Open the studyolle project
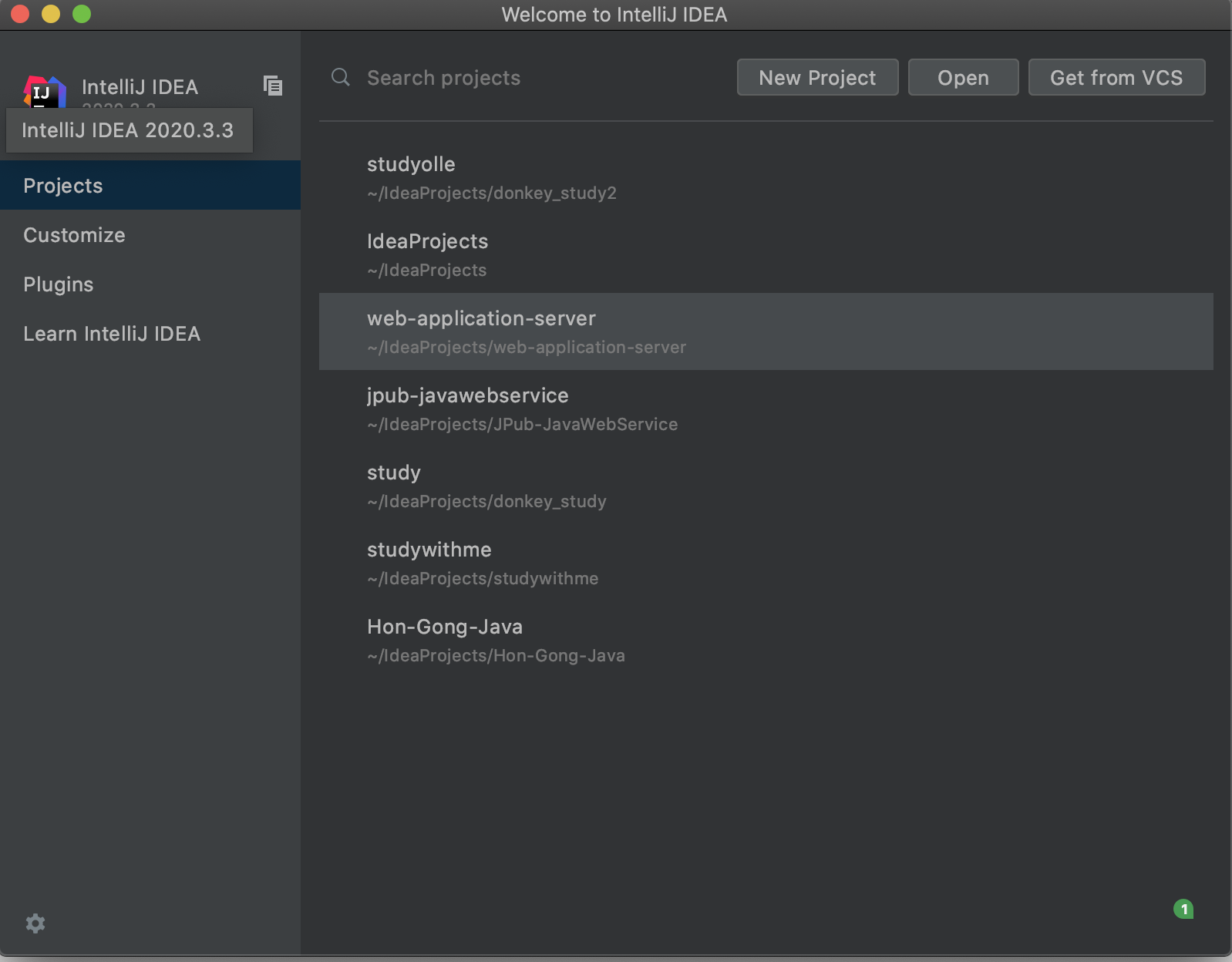This screenshot has height=962, width=1232. (x=766, y=177)
